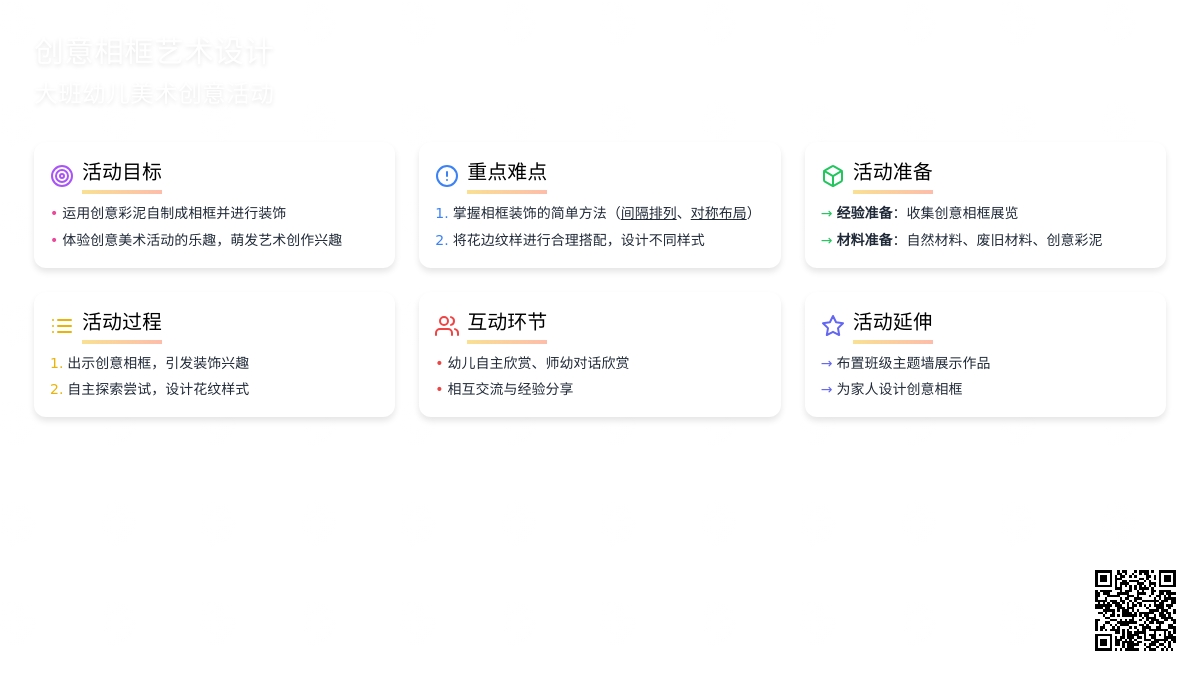Click the 创意相框艺术设计 main title

154,53
